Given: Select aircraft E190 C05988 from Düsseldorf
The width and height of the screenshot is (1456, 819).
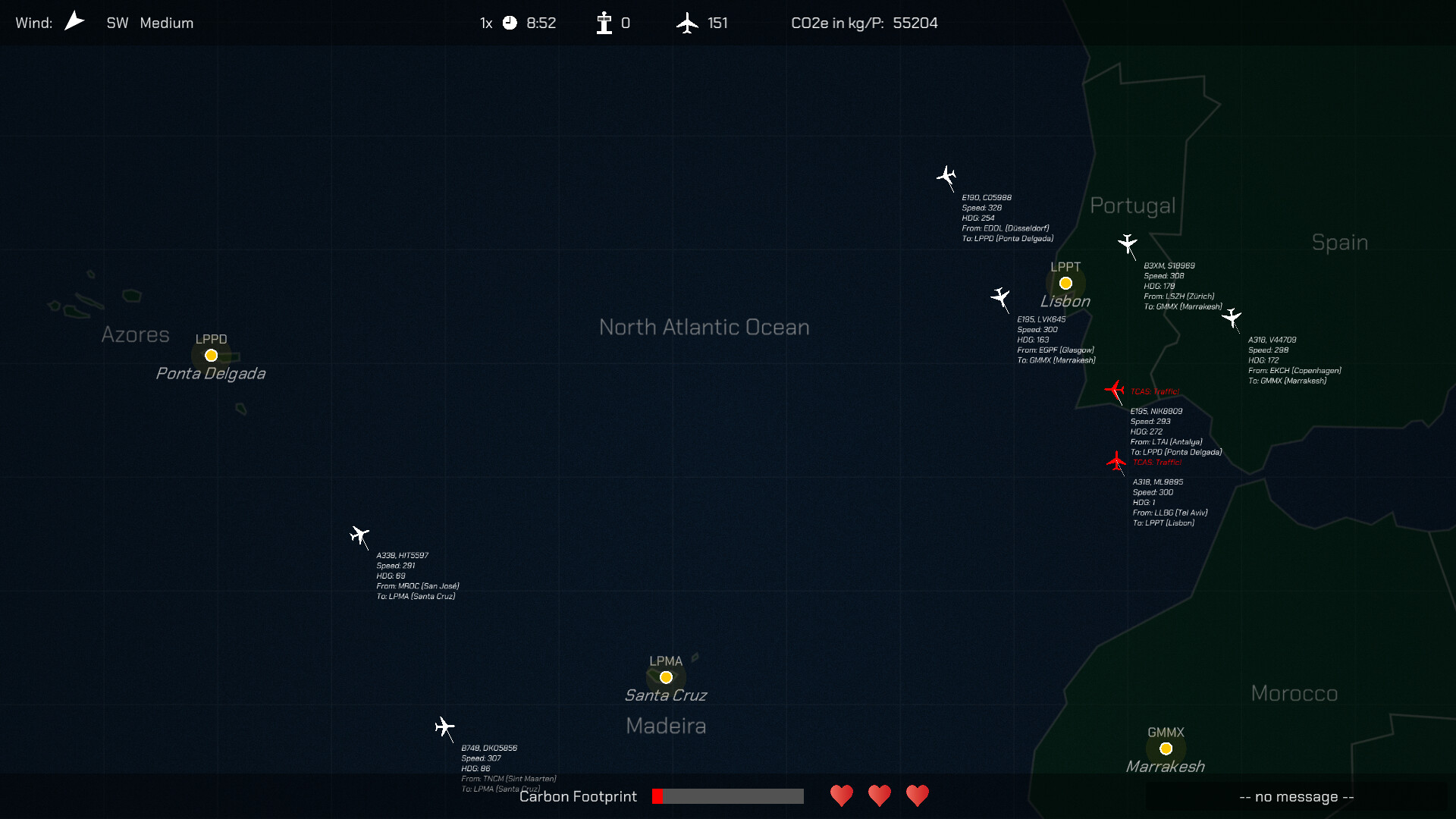Looking at the screenshot, I should tap(946, 176).
